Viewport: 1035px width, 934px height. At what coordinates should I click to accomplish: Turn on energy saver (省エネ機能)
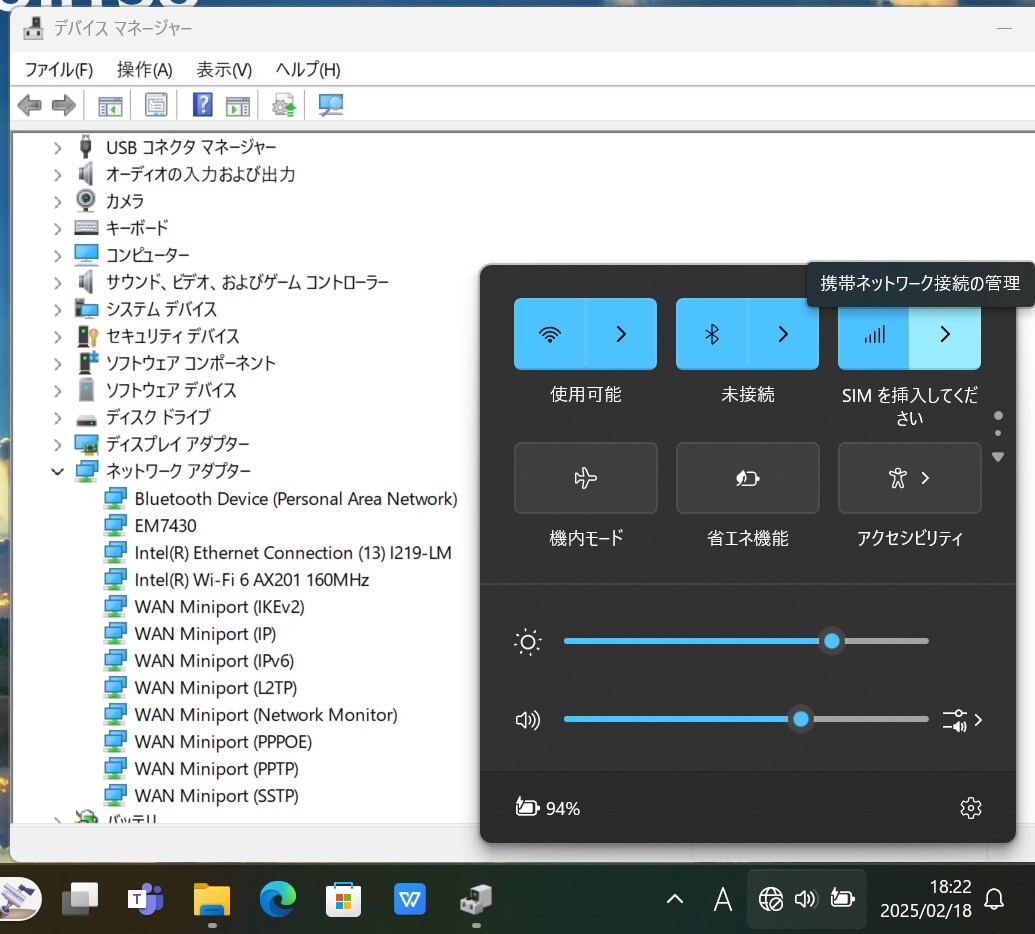(x=747, y=479)
